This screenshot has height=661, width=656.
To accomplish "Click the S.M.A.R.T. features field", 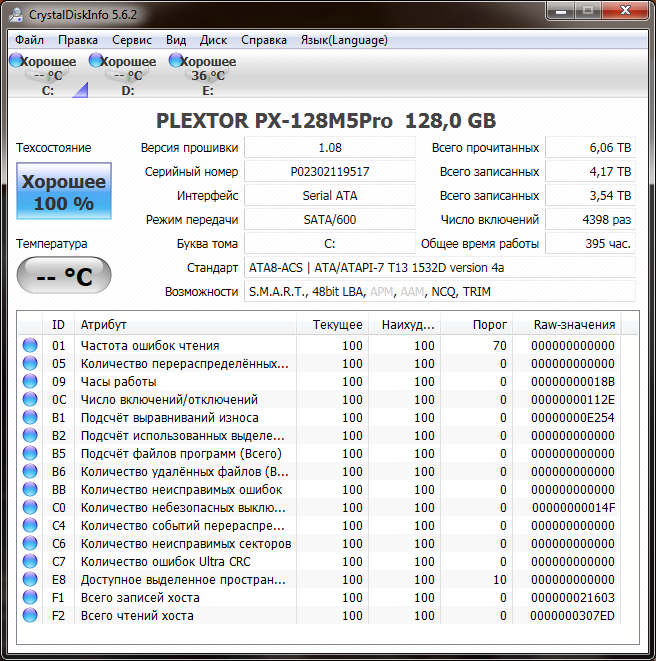I will click(440, 292).
